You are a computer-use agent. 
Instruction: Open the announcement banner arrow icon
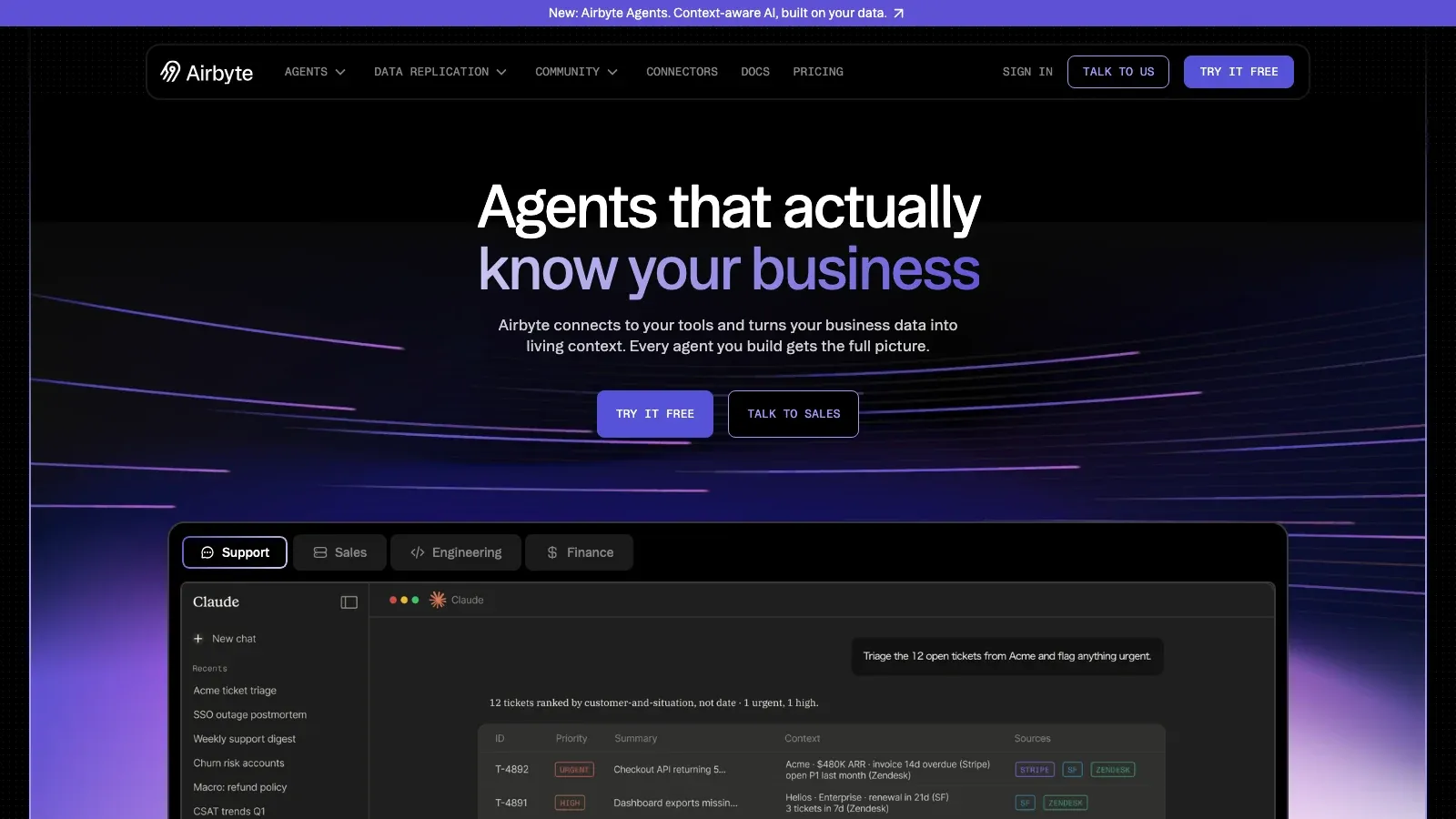[899, 14]
